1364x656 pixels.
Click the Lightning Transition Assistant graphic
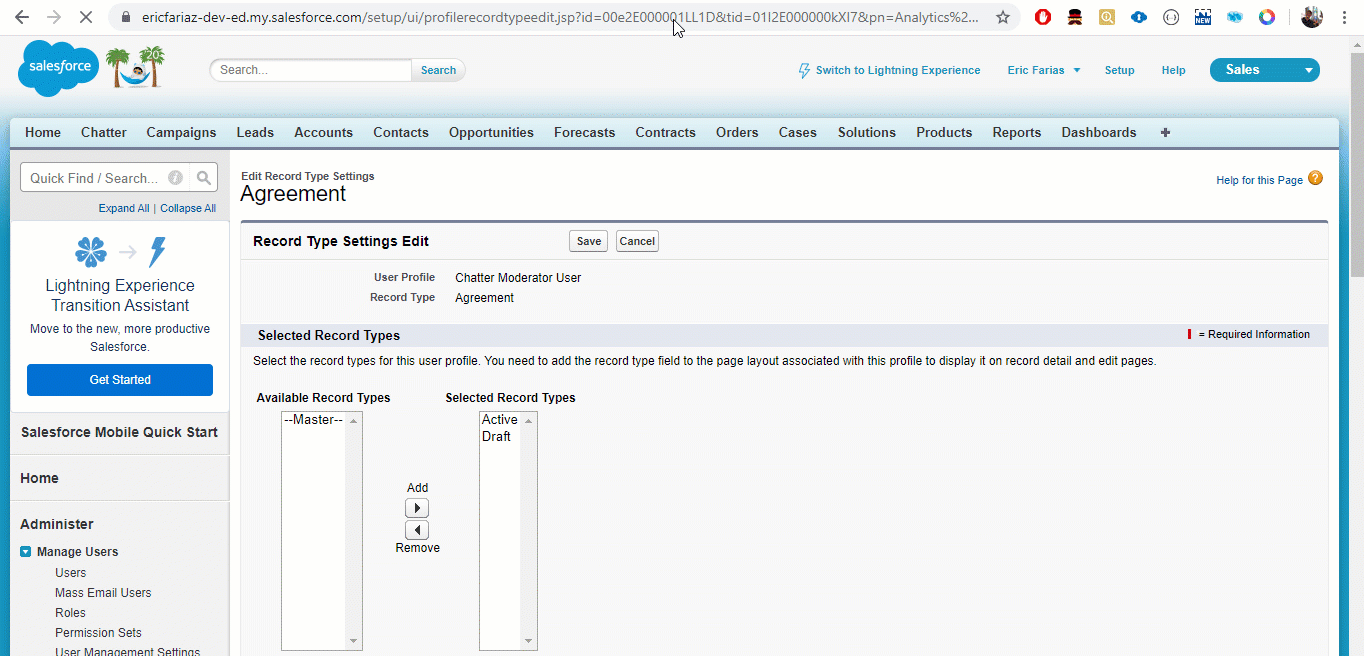click(120, 252)
